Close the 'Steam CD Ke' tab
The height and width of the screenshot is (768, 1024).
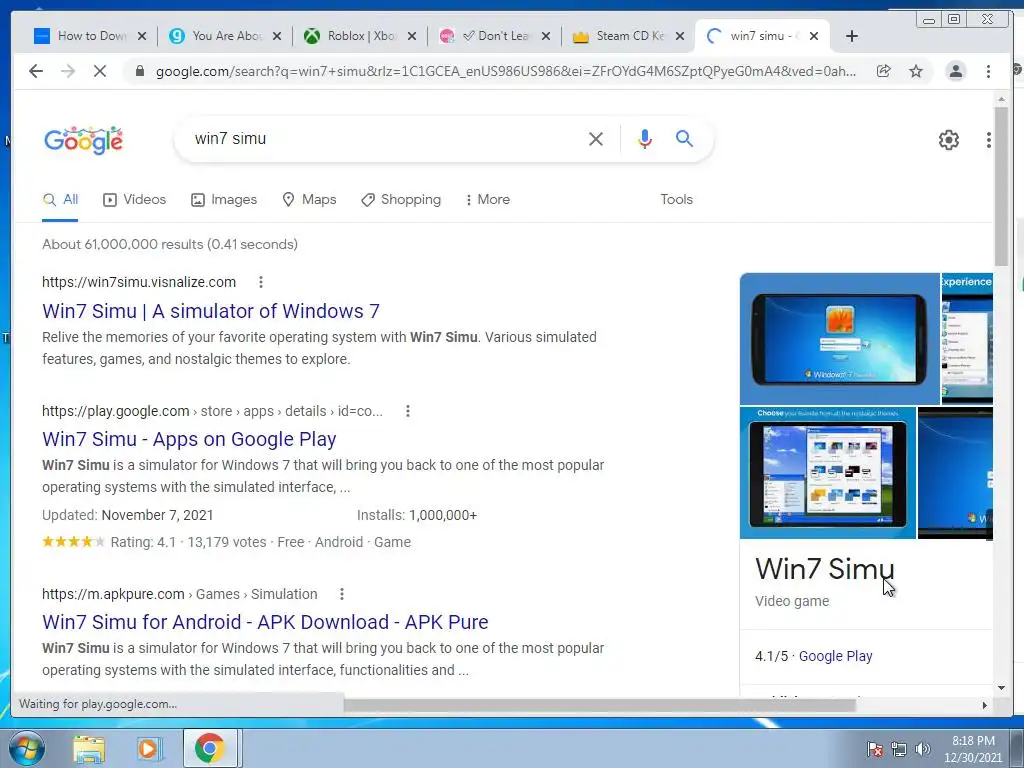(680, 36)
